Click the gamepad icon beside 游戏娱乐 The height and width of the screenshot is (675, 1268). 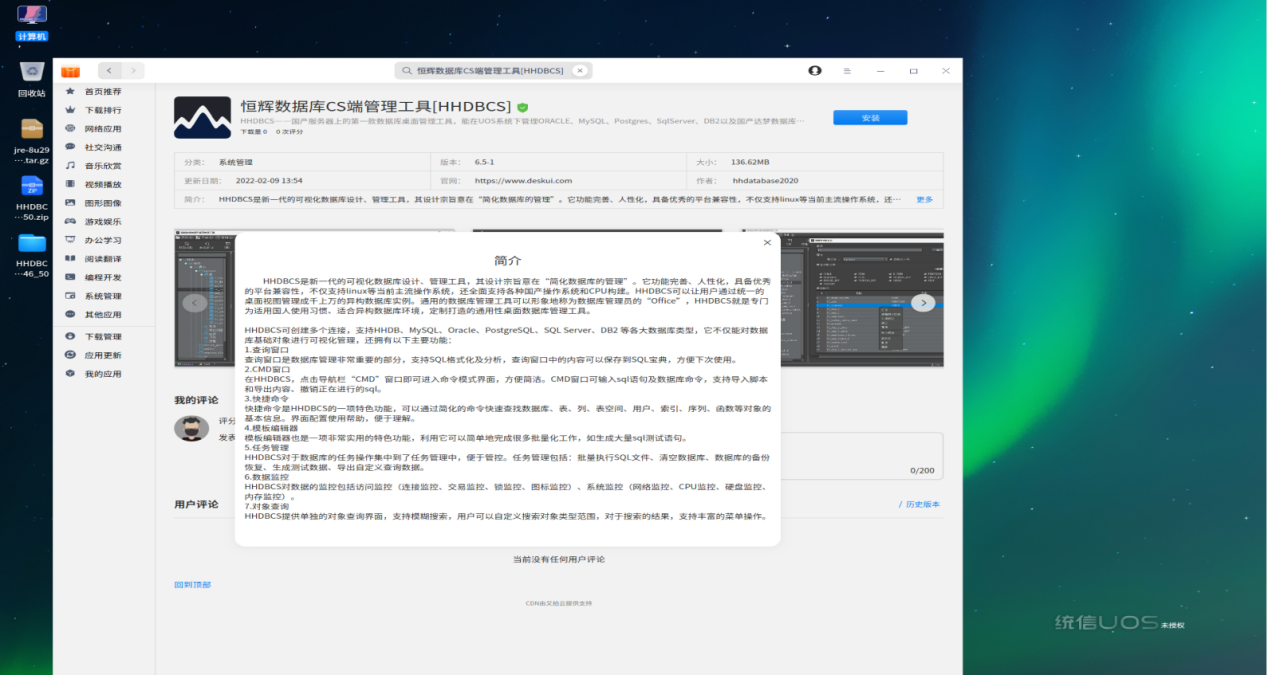tap(70, 221)
